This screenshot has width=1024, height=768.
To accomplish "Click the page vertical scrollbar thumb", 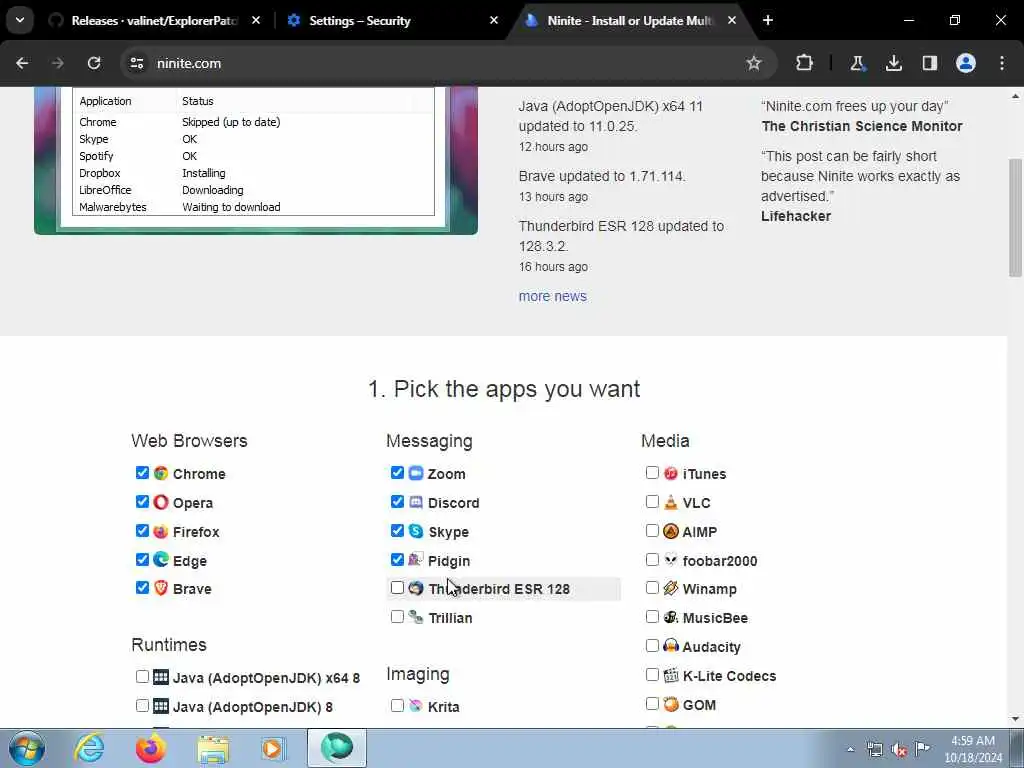I will point(1015,217).
